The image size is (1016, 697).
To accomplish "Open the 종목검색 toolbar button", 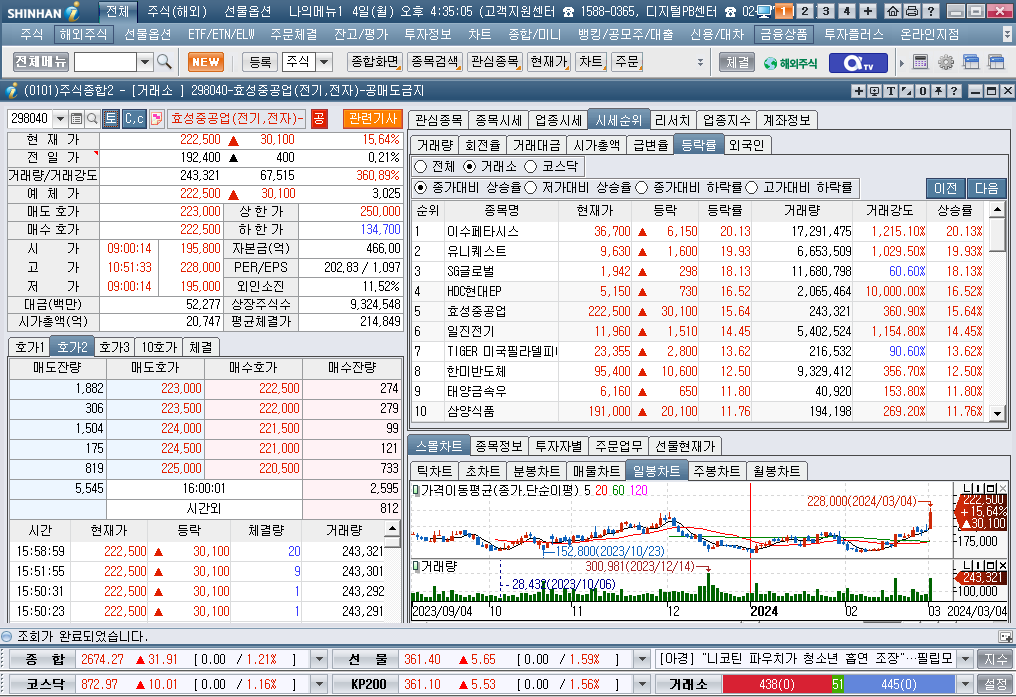I will pos(435,62).
